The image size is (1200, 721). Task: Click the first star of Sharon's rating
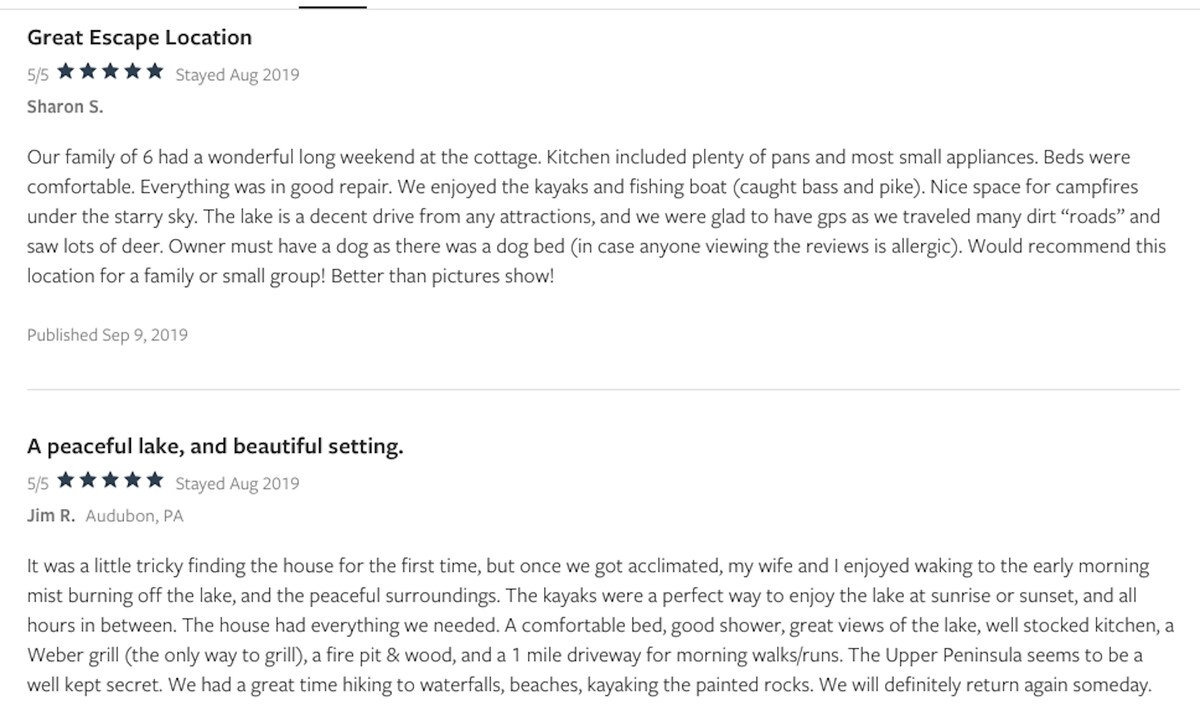click(x=66, y=72)
